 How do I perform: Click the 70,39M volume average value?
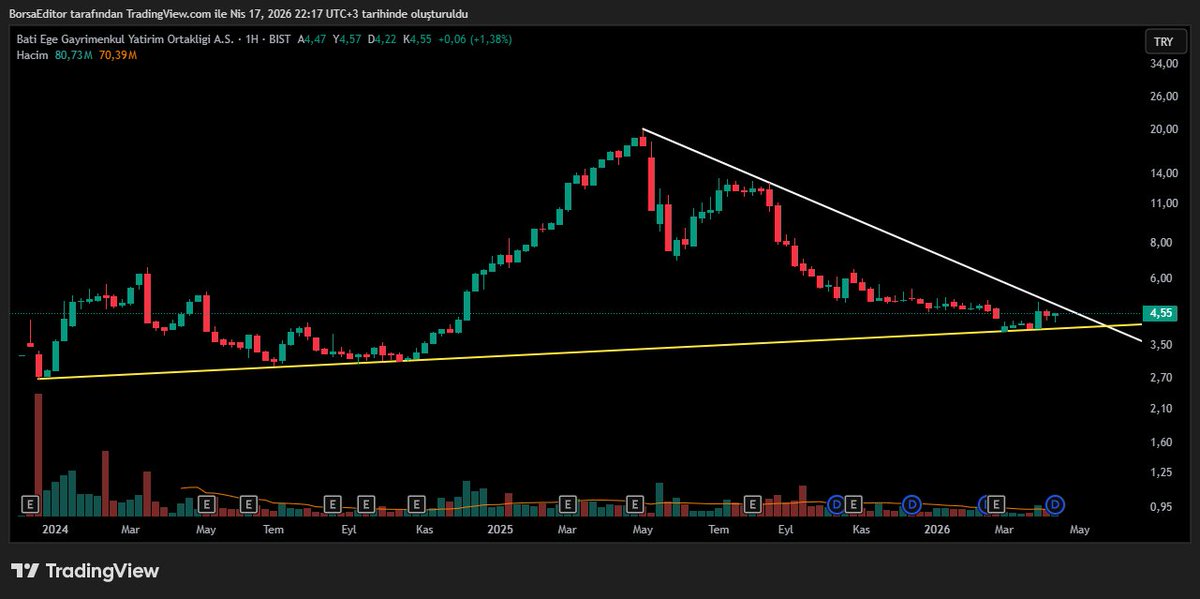[x=116, y=55]
